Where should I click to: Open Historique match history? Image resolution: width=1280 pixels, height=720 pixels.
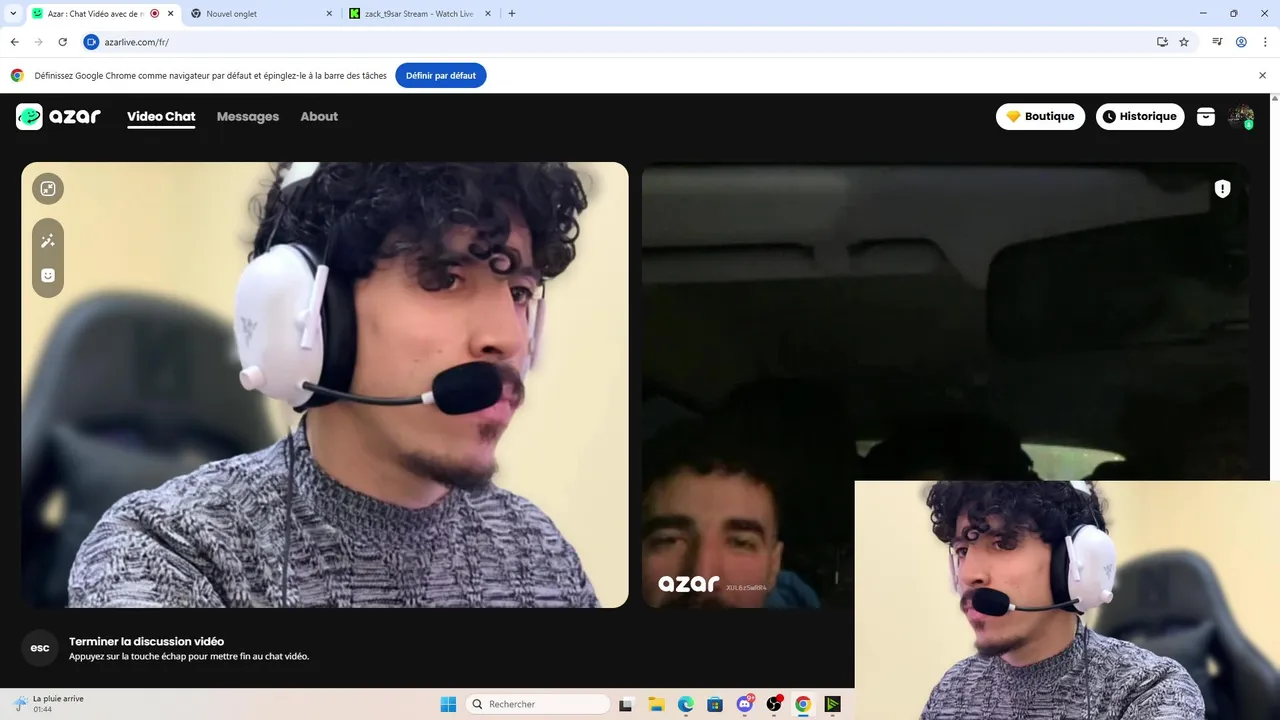click(x=1140, y=117)
